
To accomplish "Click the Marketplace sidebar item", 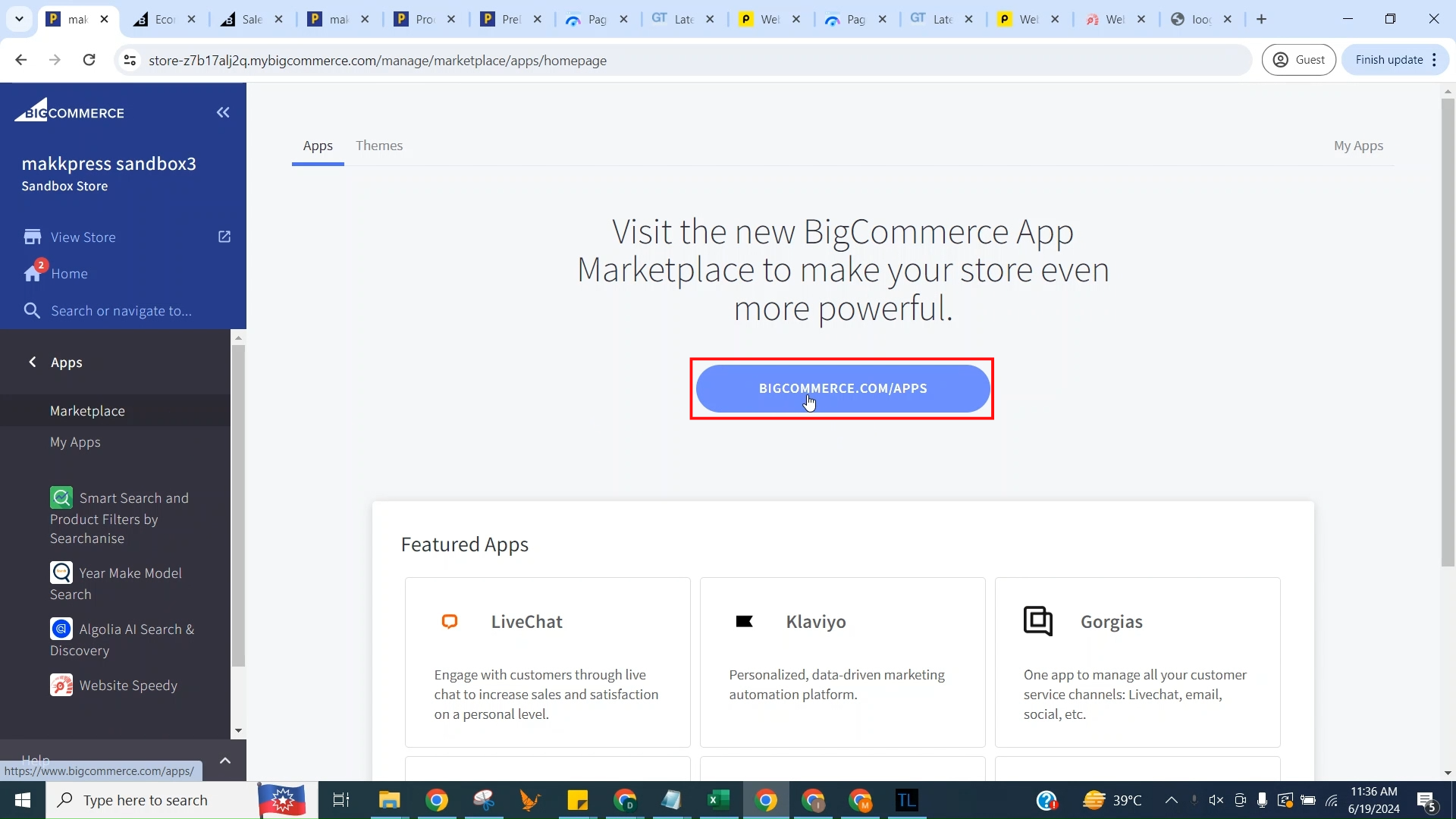I will (87, 410).
